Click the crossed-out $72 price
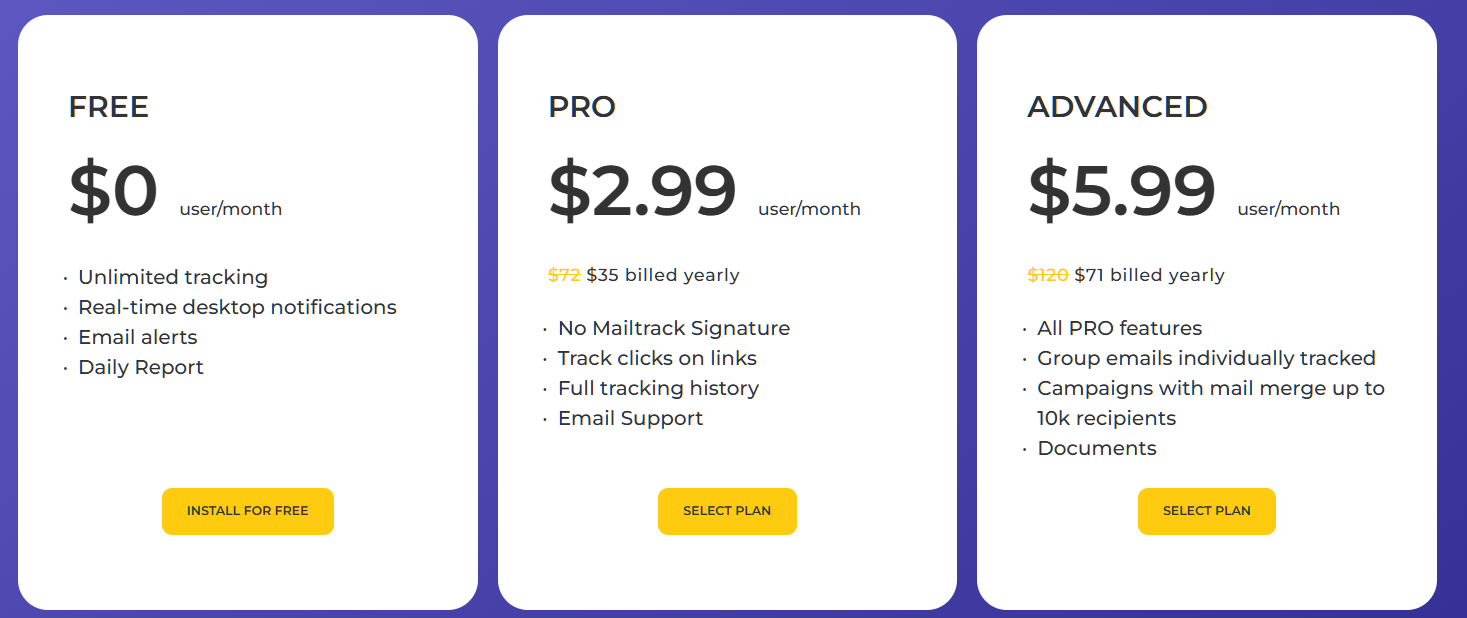The height and width of the screenshot is (618, 1467). (564, 275)
